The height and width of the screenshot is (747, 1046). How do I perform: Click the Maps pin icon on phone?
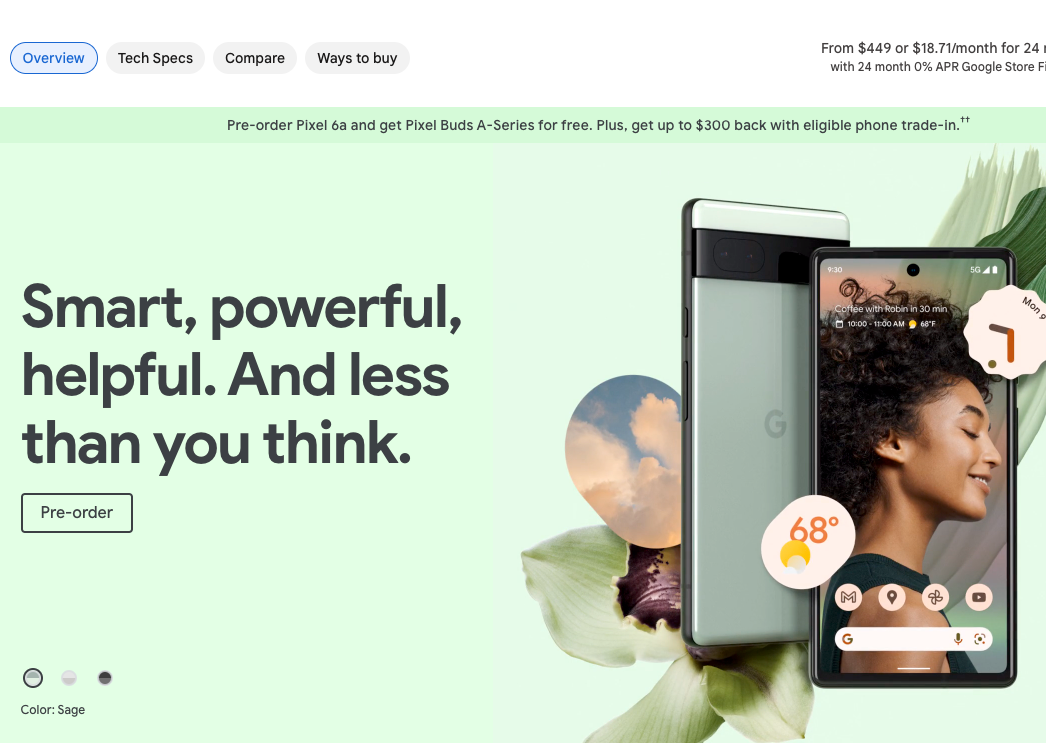pyautogui.click(x=891, y=597)
